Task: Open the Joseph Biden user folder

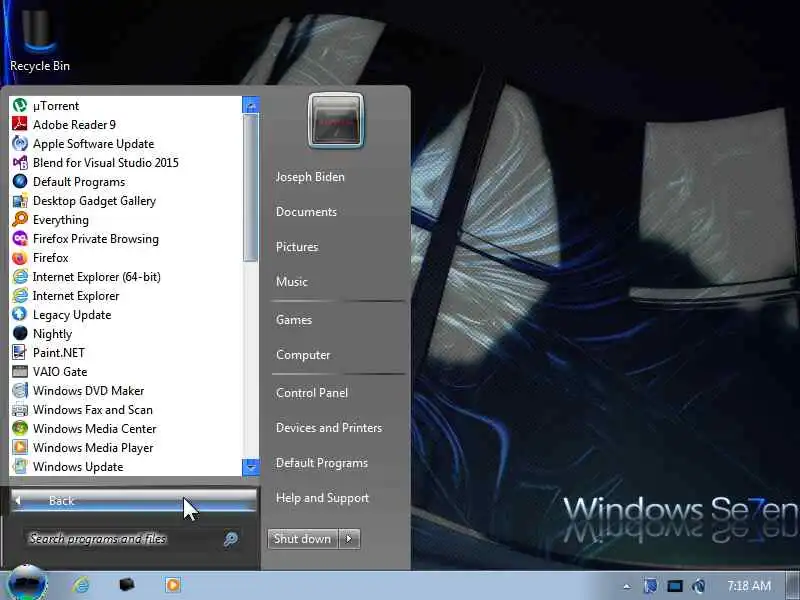Action: click(310, 177)
